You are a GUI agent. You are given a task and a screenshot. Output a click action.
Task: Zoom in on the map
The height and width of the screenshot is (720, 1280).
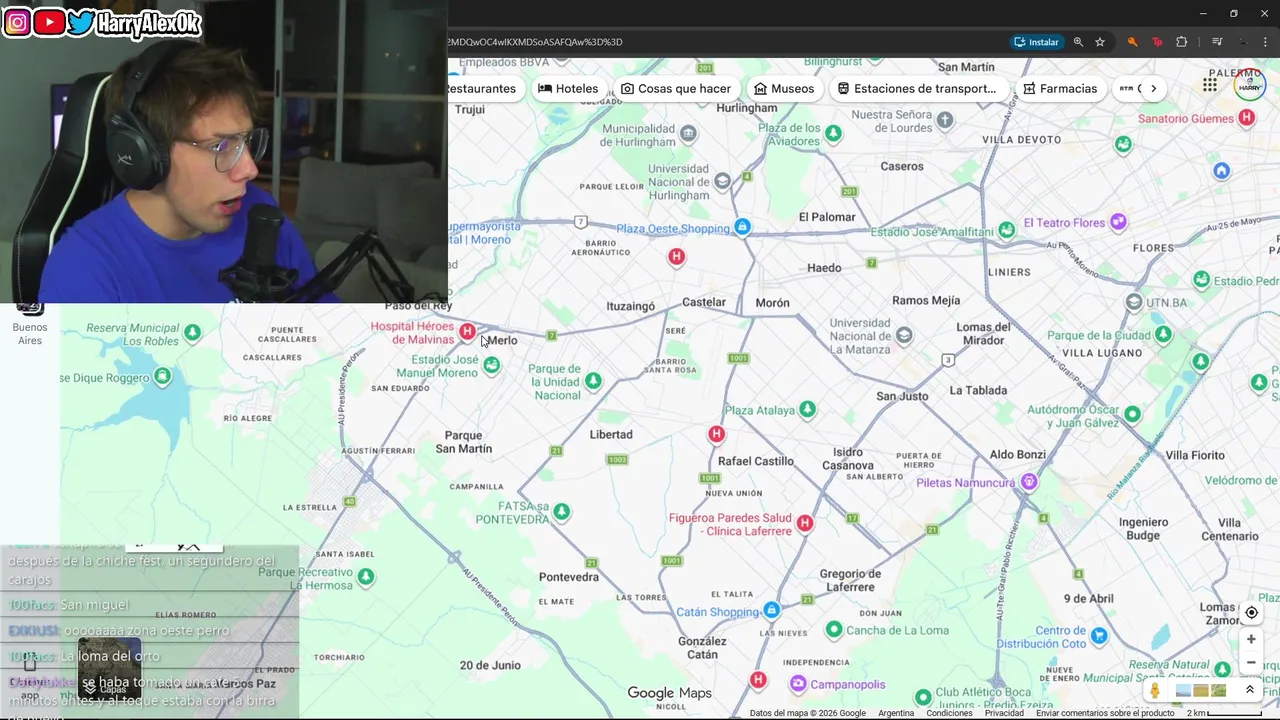coord(1251,639)
